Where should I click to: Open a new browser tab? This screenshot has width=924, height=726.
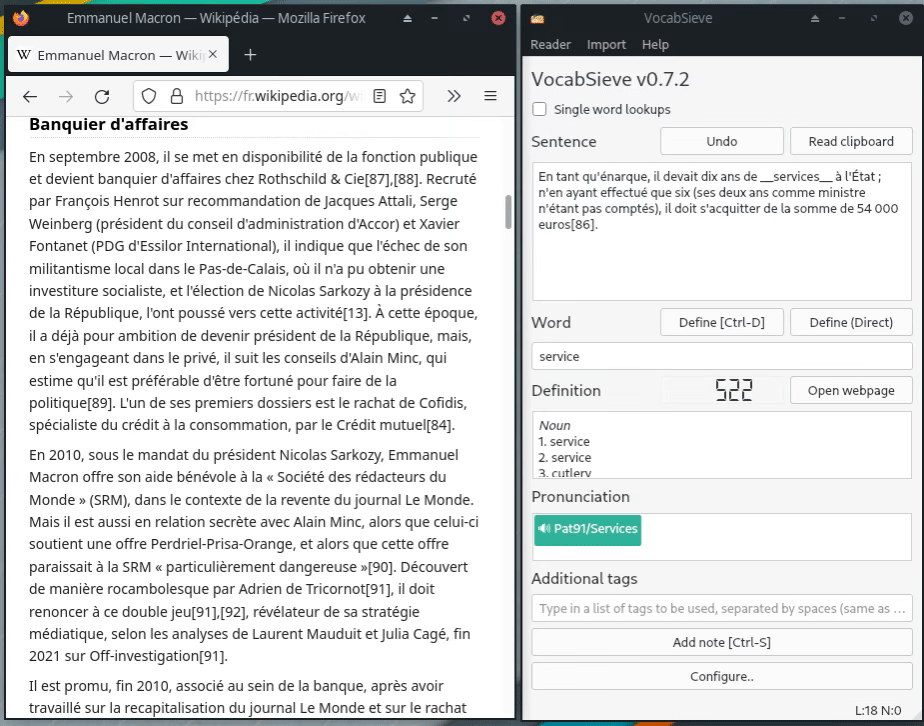tap(250, 55)
